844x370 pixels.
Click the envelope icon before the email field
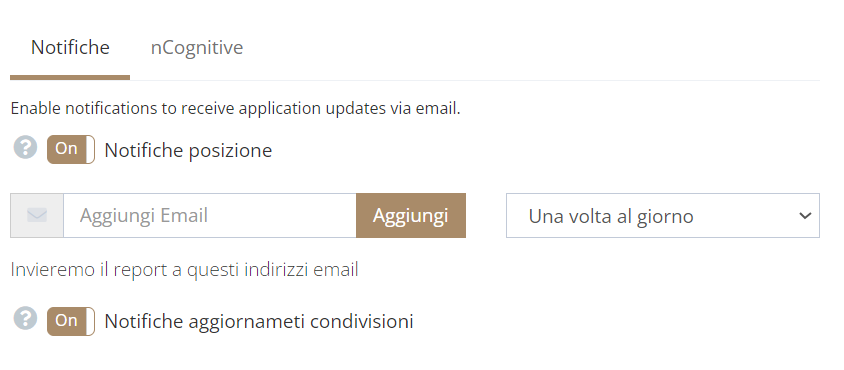click(x=37, y=215)
